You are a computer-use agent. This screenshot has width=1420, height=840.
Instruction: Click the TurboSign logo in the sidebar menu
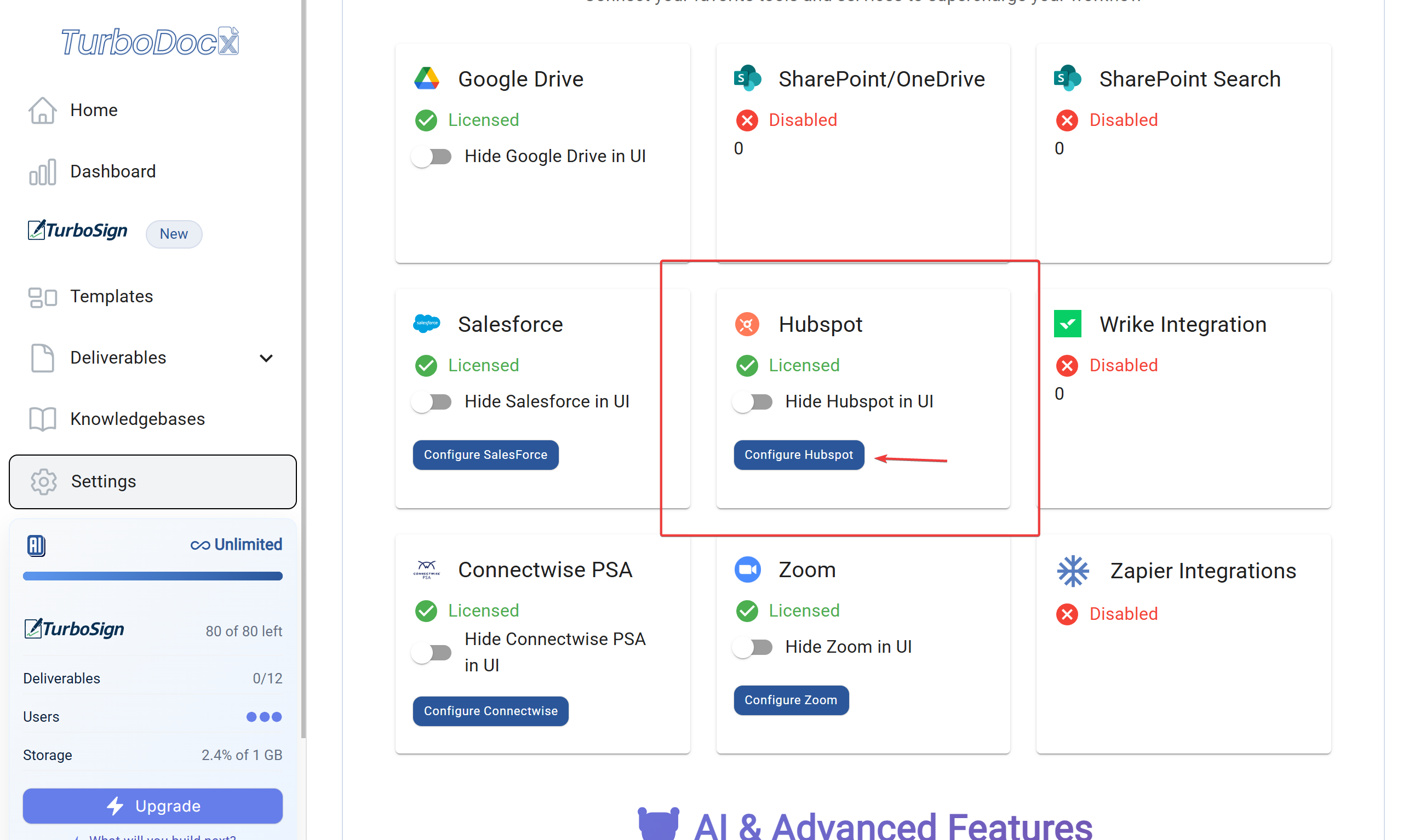pos(78,231)
